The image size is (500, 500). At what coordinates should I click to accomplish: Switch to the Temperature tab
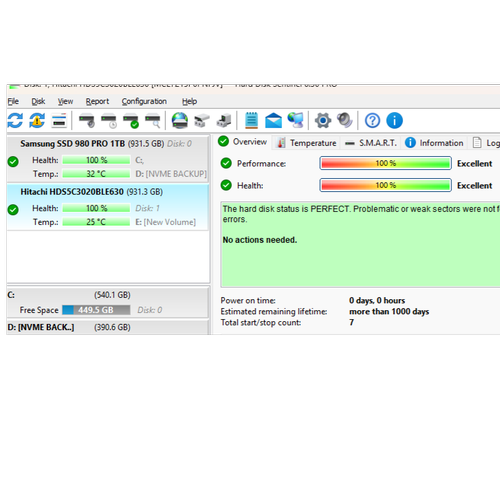[x=307, y=143]
